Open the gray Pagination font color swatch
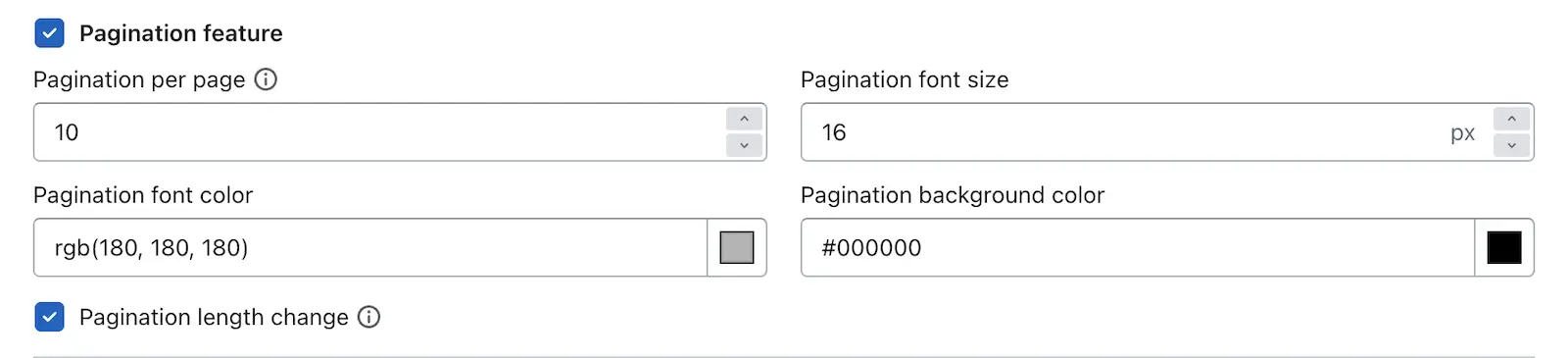 [737, 247]
